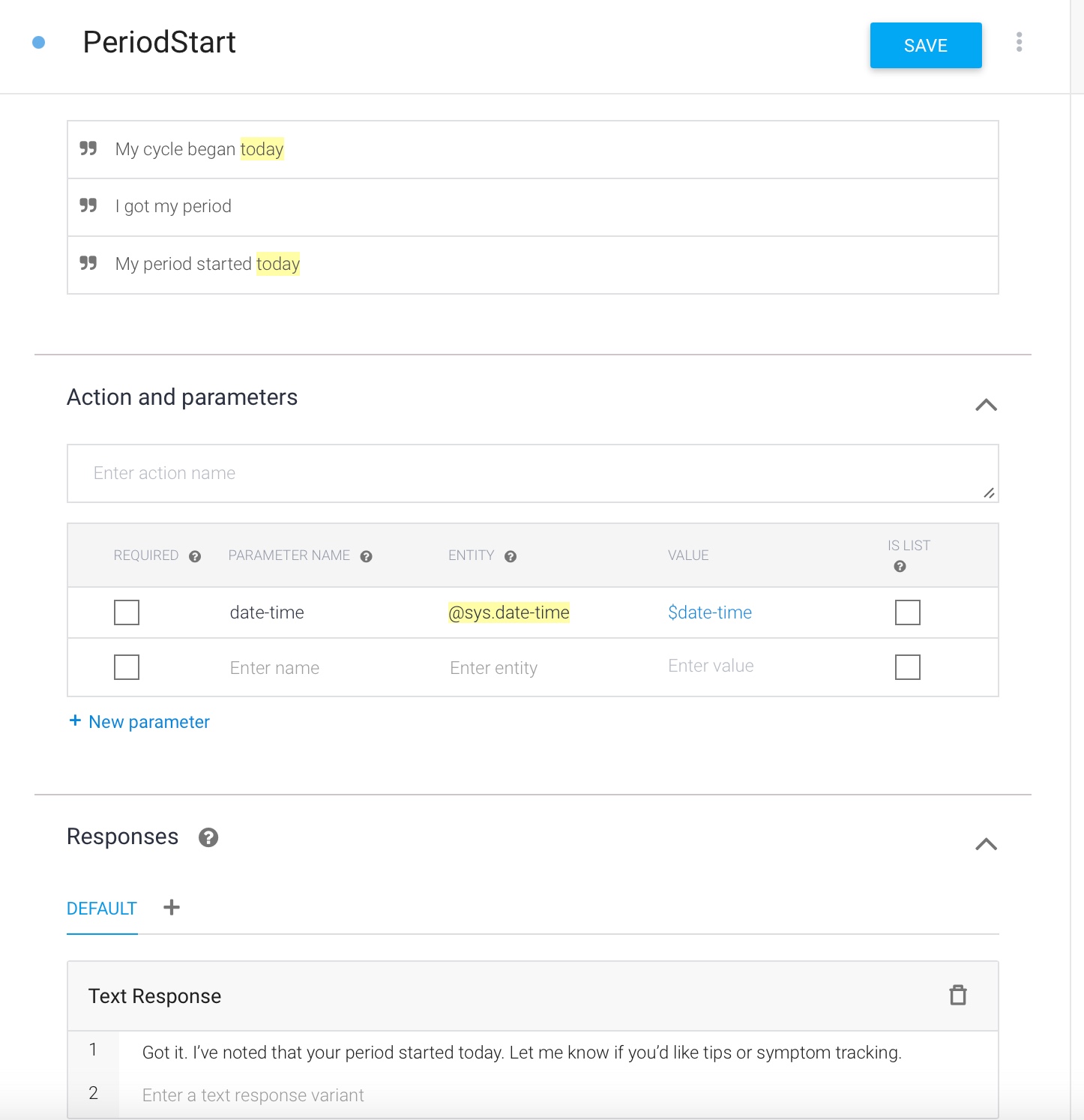Image resolution: width=1084 pixels, height=1120 pixels.
Task: Collapse the Action and parameters section
Action: (986, 405)
